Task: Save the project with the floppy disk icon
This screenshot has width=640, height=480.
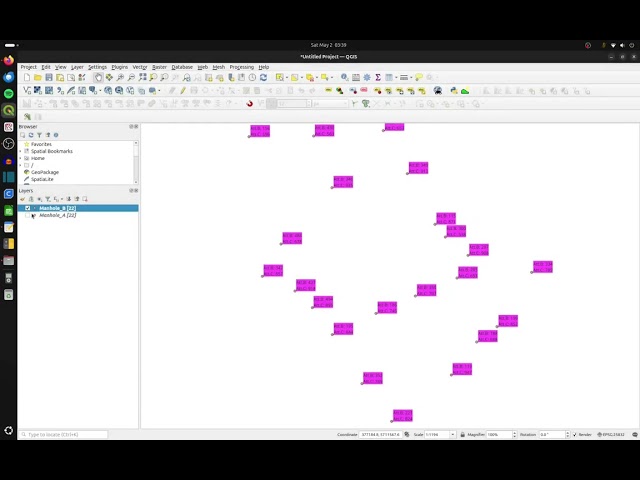Action: point(49,77)
